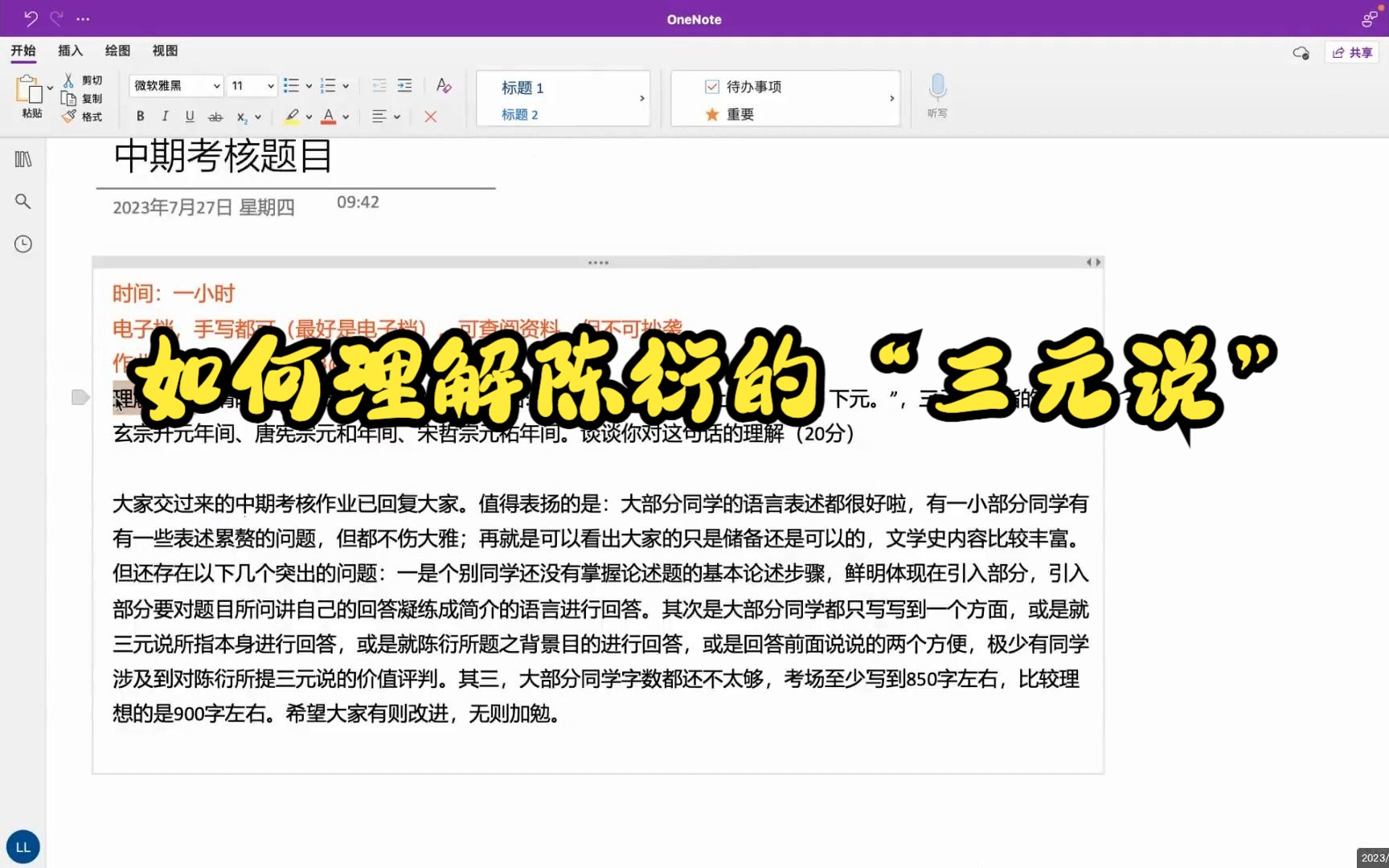This screenshot has width=1389, height=868.
Task: Click the 剪切 cut button
Action: point(83,80)
